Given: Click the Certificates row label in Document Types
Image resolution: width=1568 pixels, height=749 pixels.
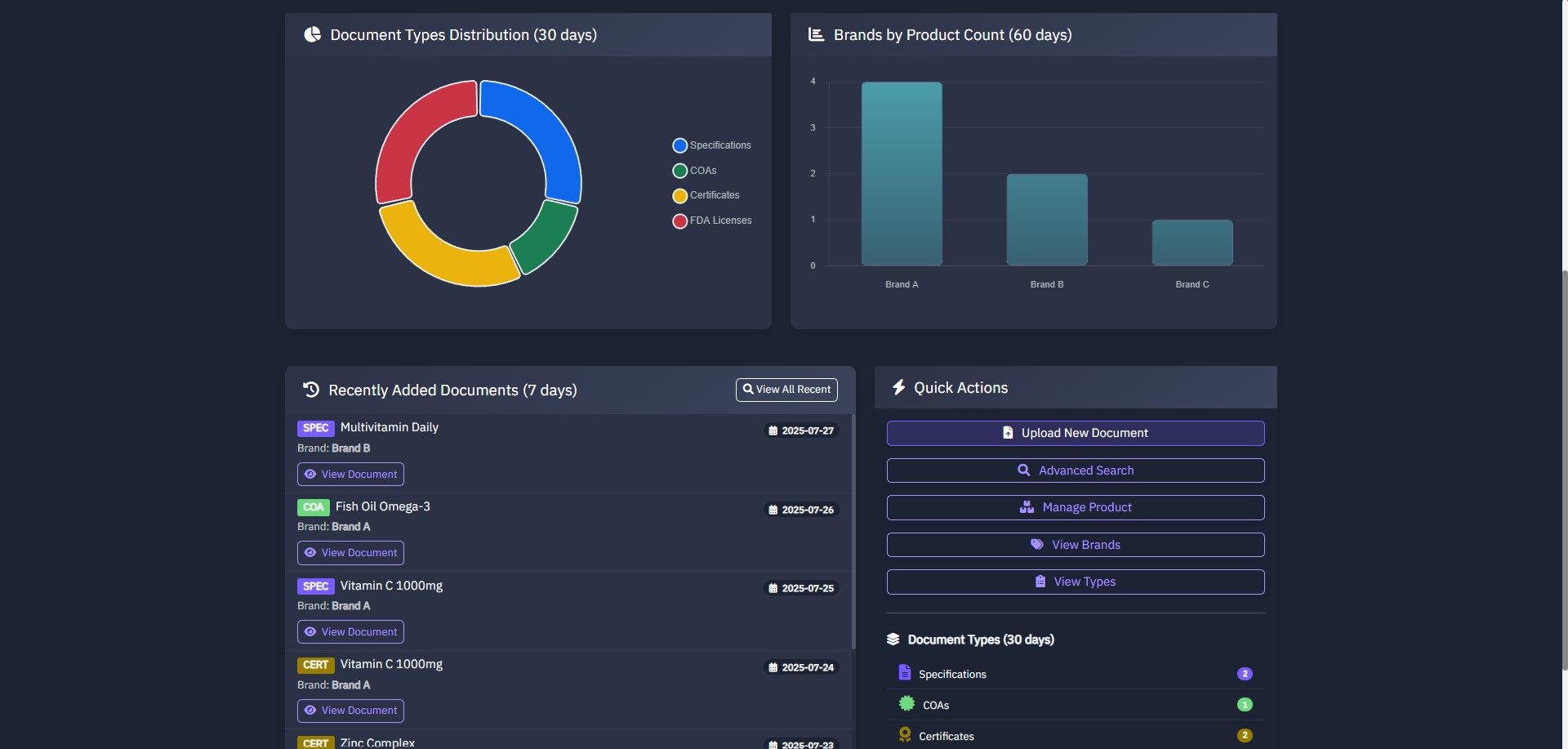Looking at the screenshot, I should coord(947,736).
